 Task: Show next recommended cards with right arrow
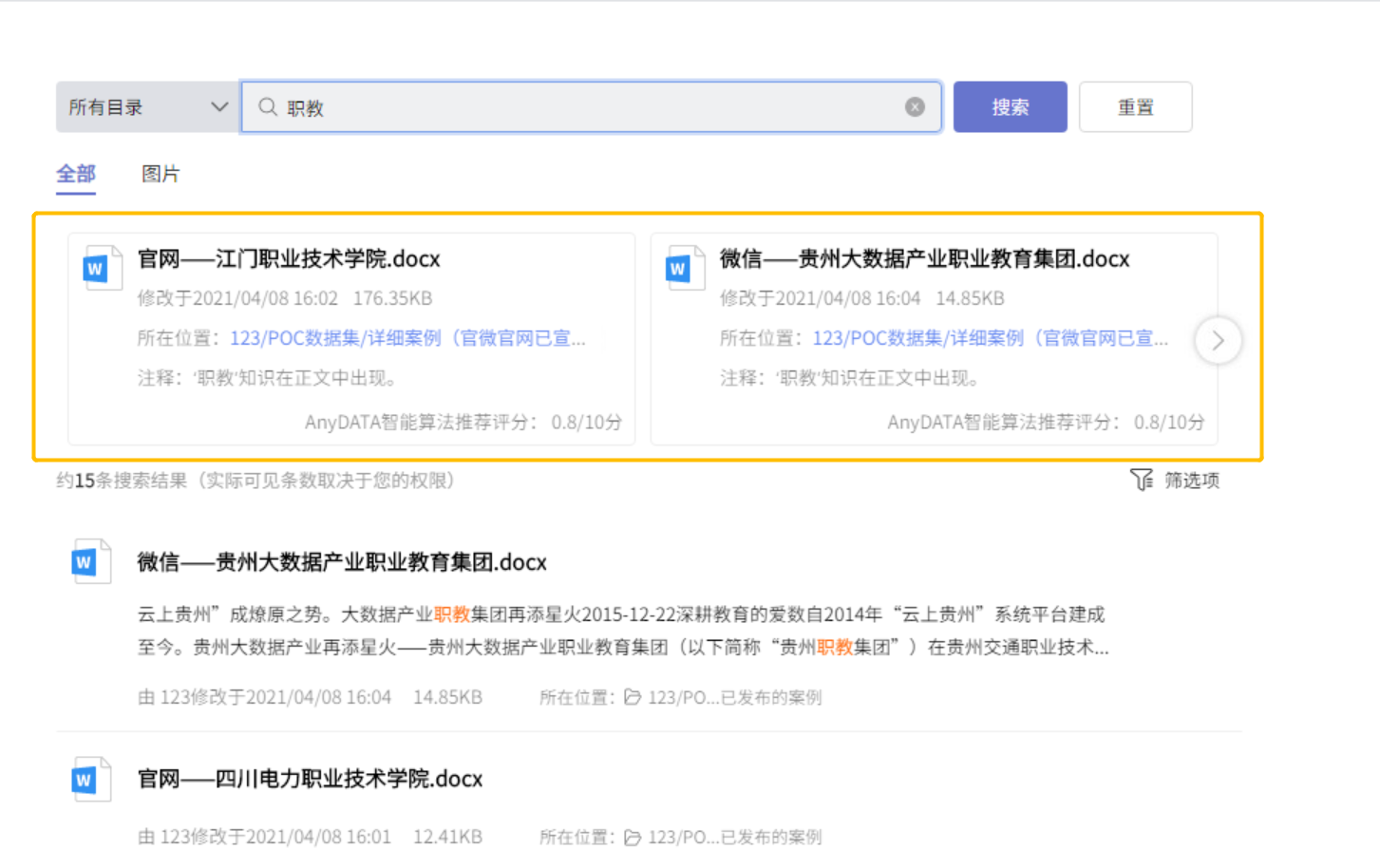(x=1218, y=340)
